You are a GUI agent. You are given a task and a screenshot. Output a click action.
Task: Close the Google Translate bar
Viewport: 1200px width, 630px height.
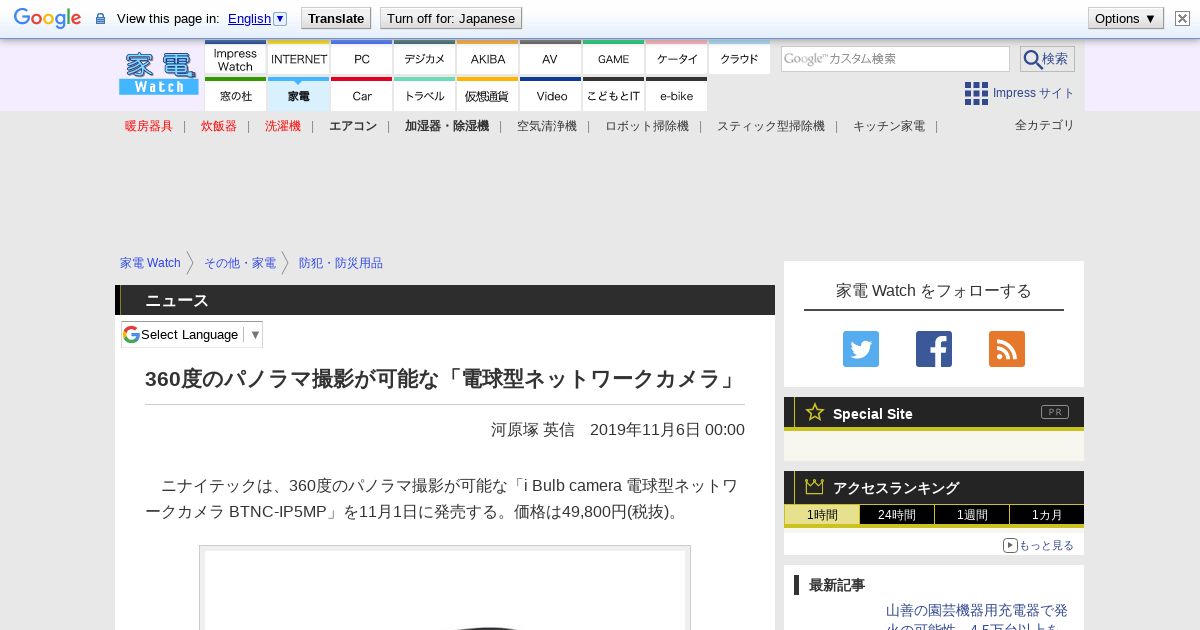(x=1182, y=18)
